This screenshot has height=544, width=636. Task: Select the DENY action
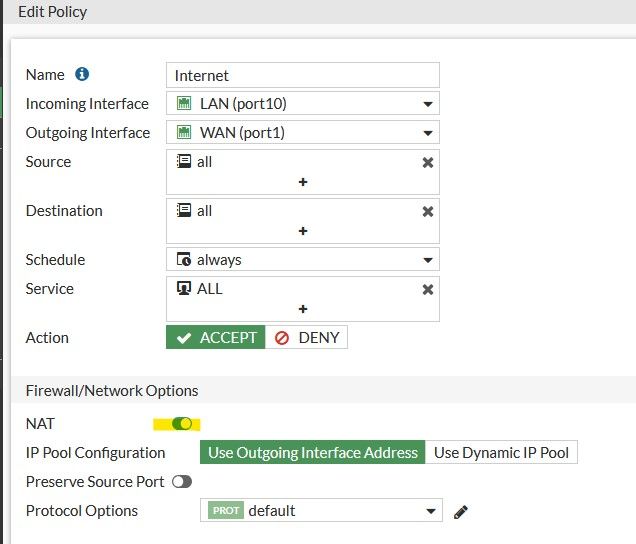click(307, 338)
